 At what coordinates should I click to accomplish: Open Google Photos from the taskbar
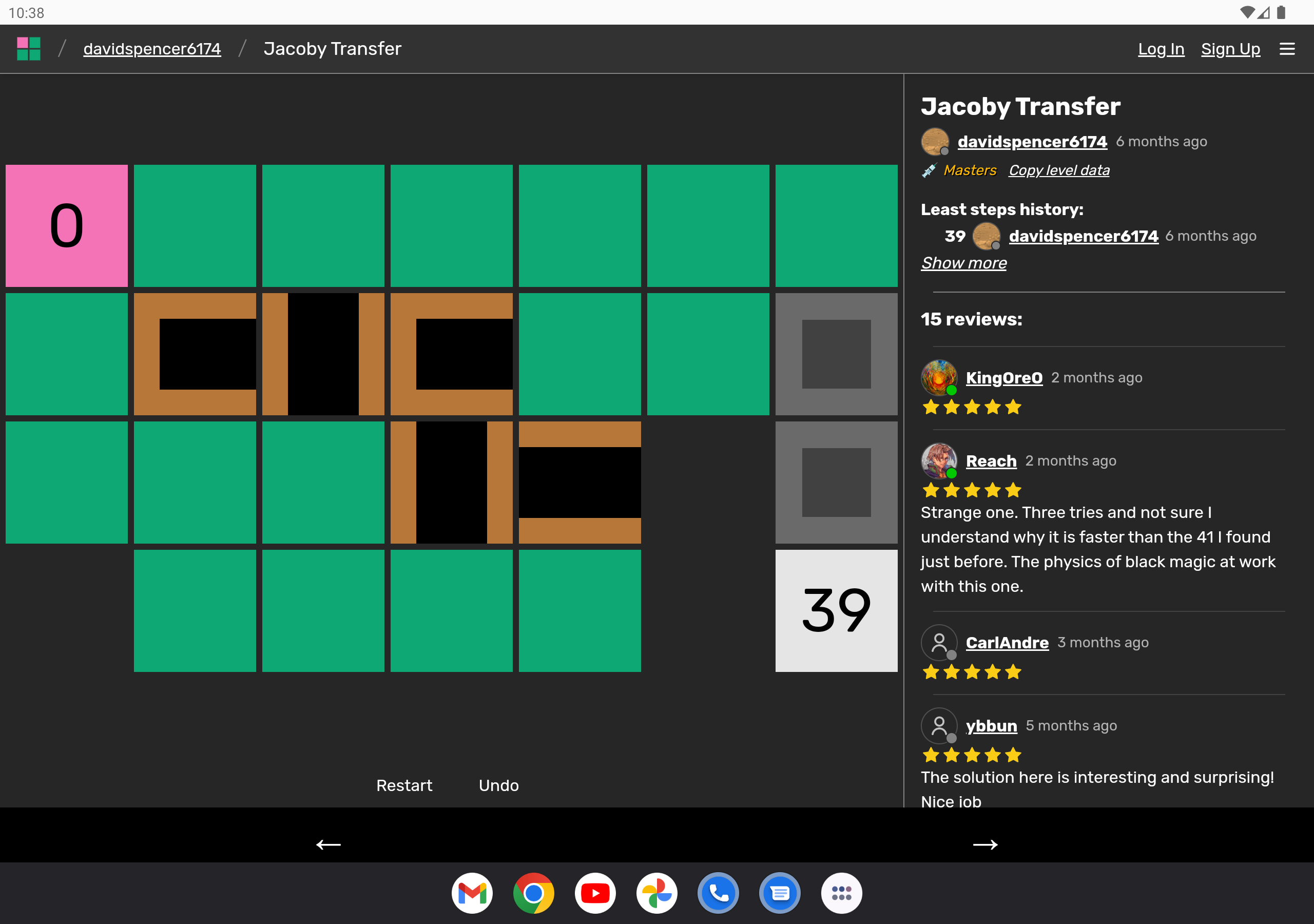pos(657,893)
